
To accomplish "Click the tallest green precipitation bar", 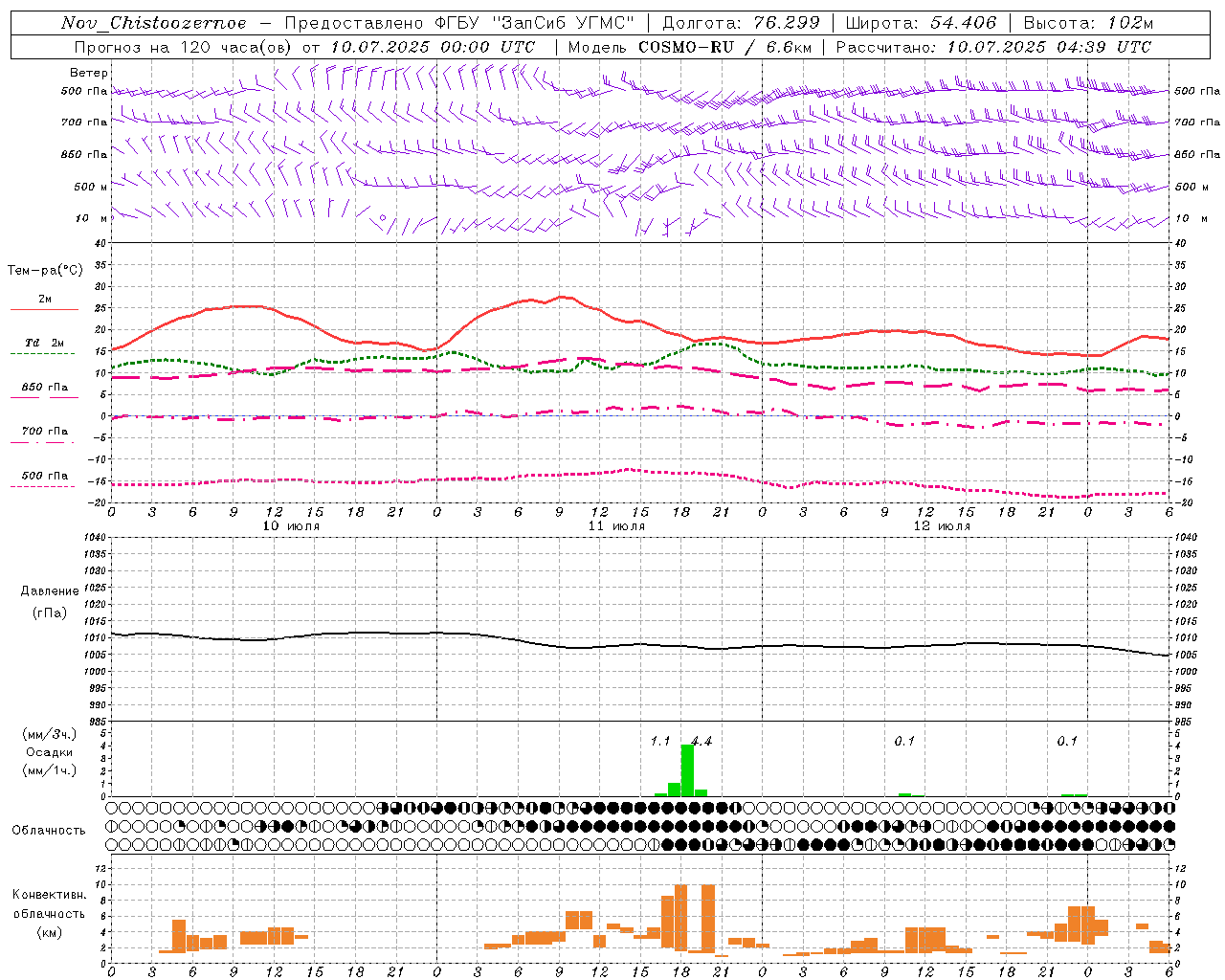I will point(687,770).
